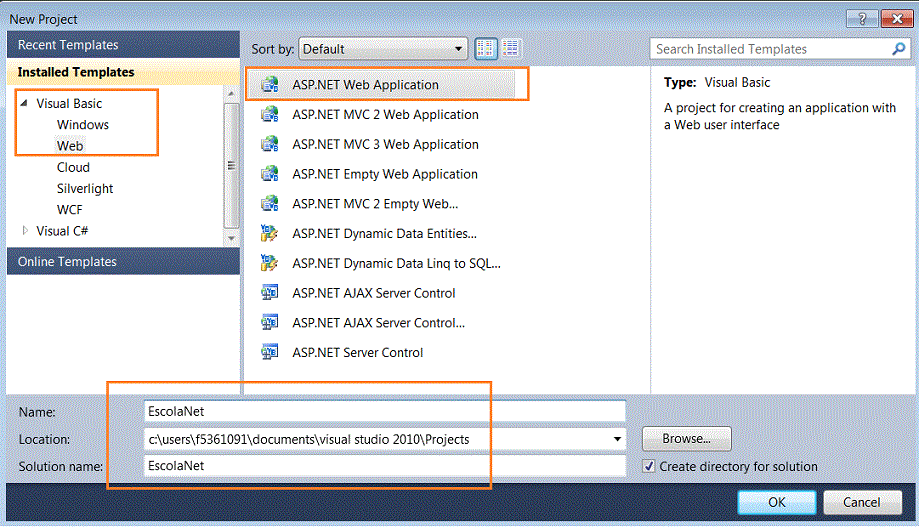
Task: Select the WCF category
Action: point(70,210)
